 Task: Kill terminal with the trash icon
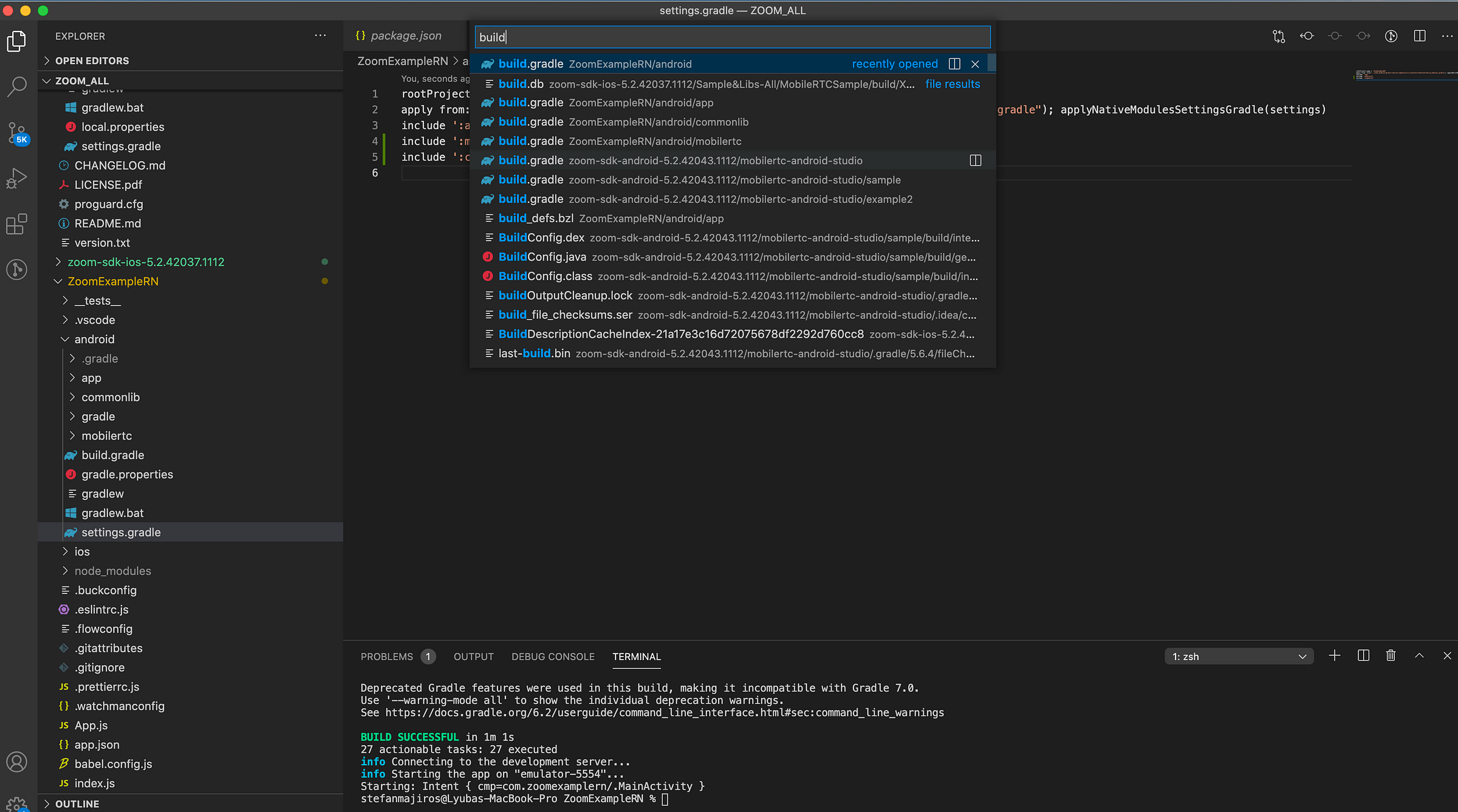[1391, 656]
